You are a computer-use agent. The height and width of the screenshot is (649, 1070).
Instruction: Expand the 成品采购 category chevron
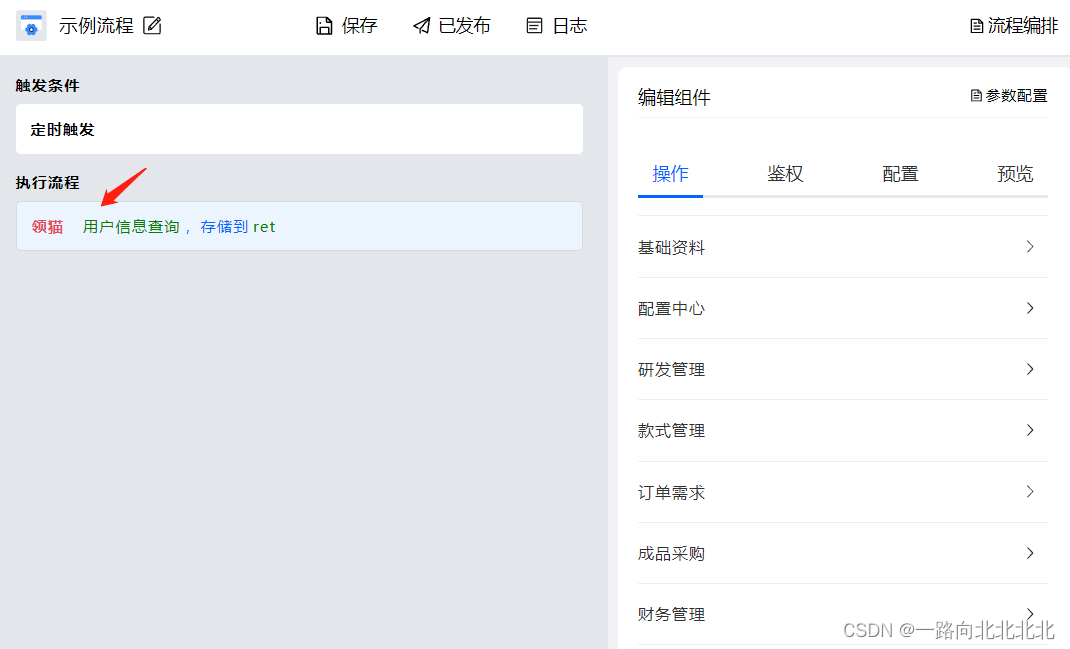[x=1030, y=553]
